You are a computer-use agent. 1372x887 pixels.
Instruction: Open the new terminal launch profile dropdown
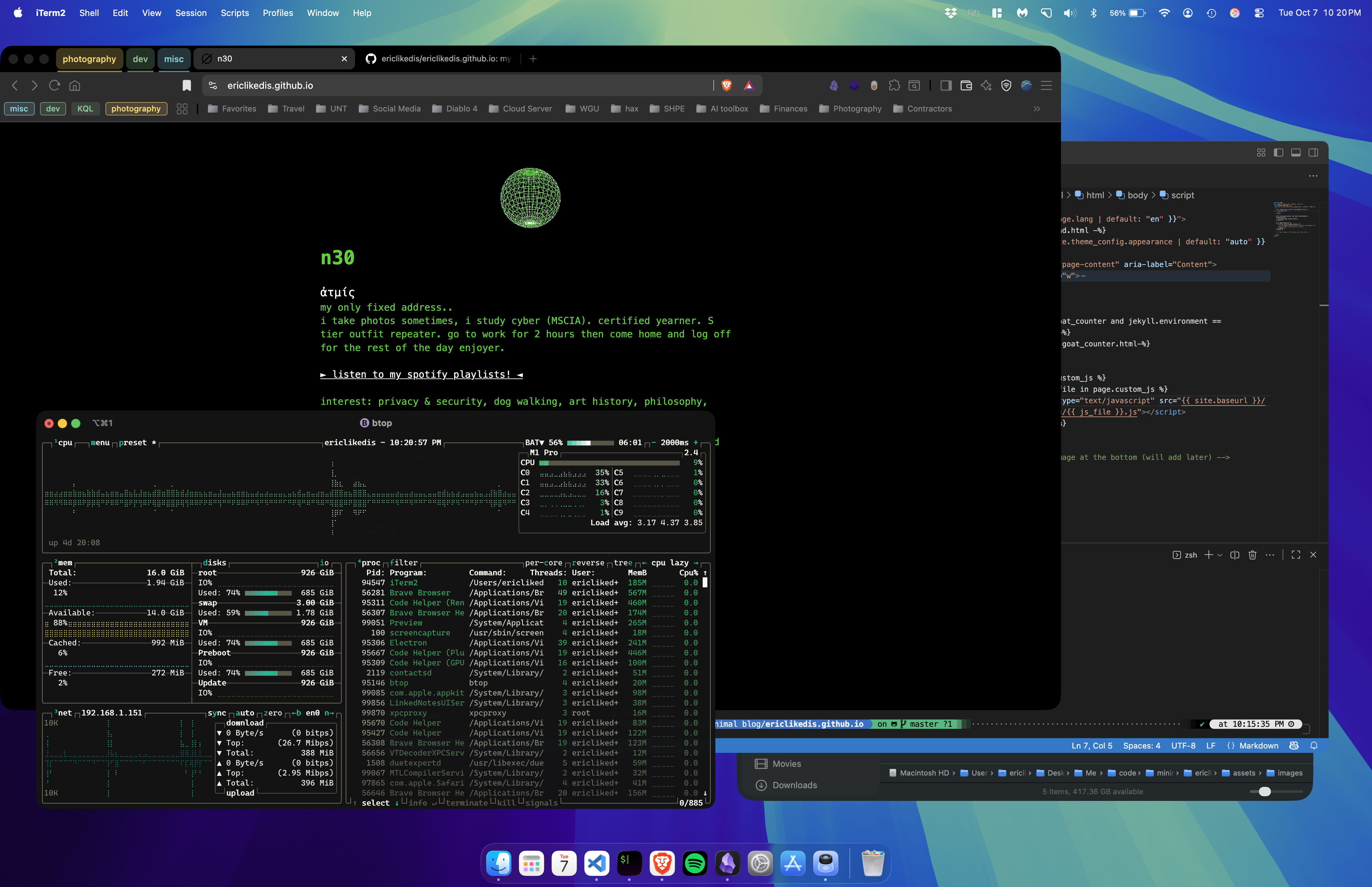tap(1220, 555)
